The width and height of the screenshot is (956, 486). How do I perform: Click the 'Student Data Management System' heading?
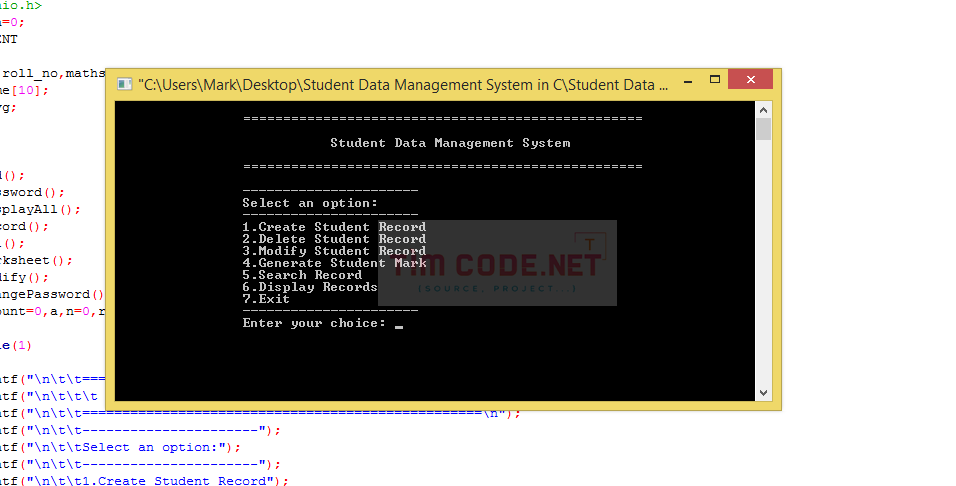[451, 143]
